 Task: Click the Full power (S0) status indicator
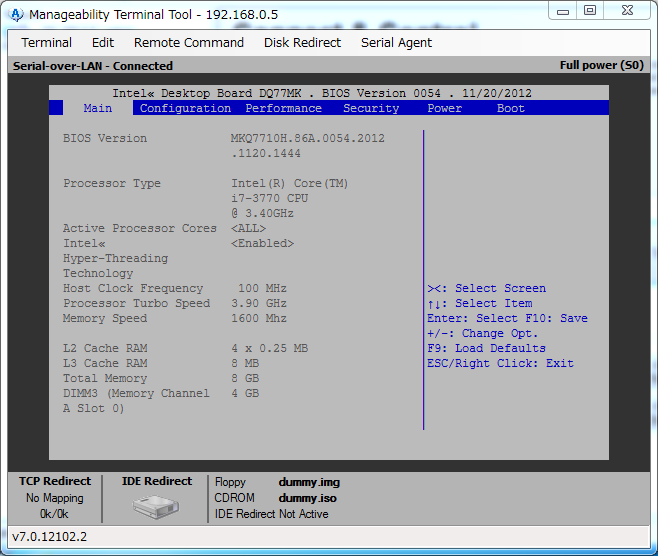(x=601, y=66)
